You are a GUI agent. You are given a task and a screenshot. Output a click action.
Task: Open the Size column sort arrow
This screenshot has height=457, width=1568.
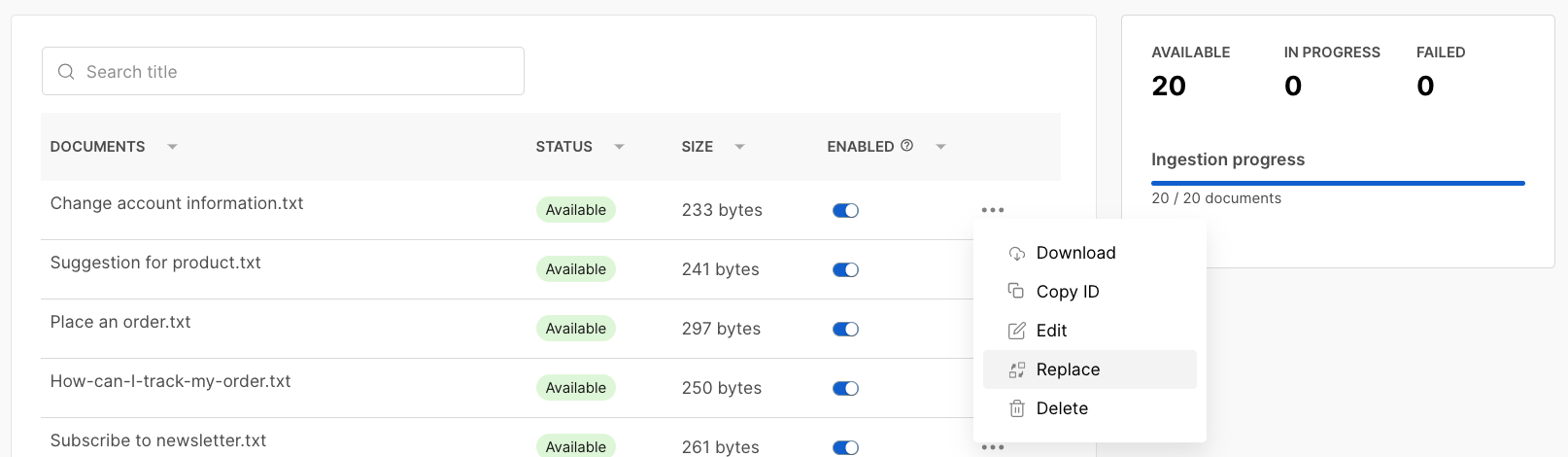tap(739, 147)
